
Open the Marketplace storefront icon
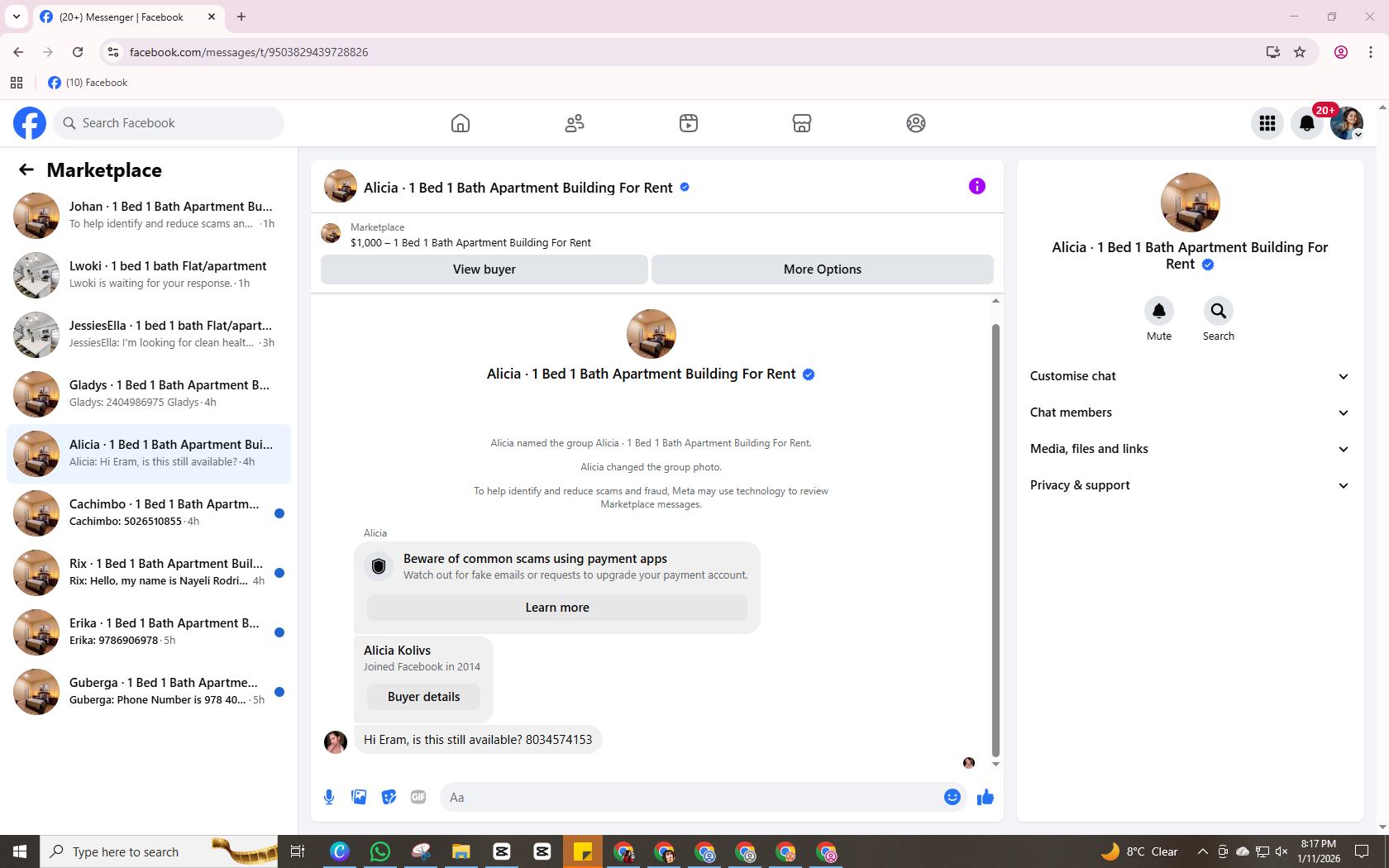(x=802, y=123)
